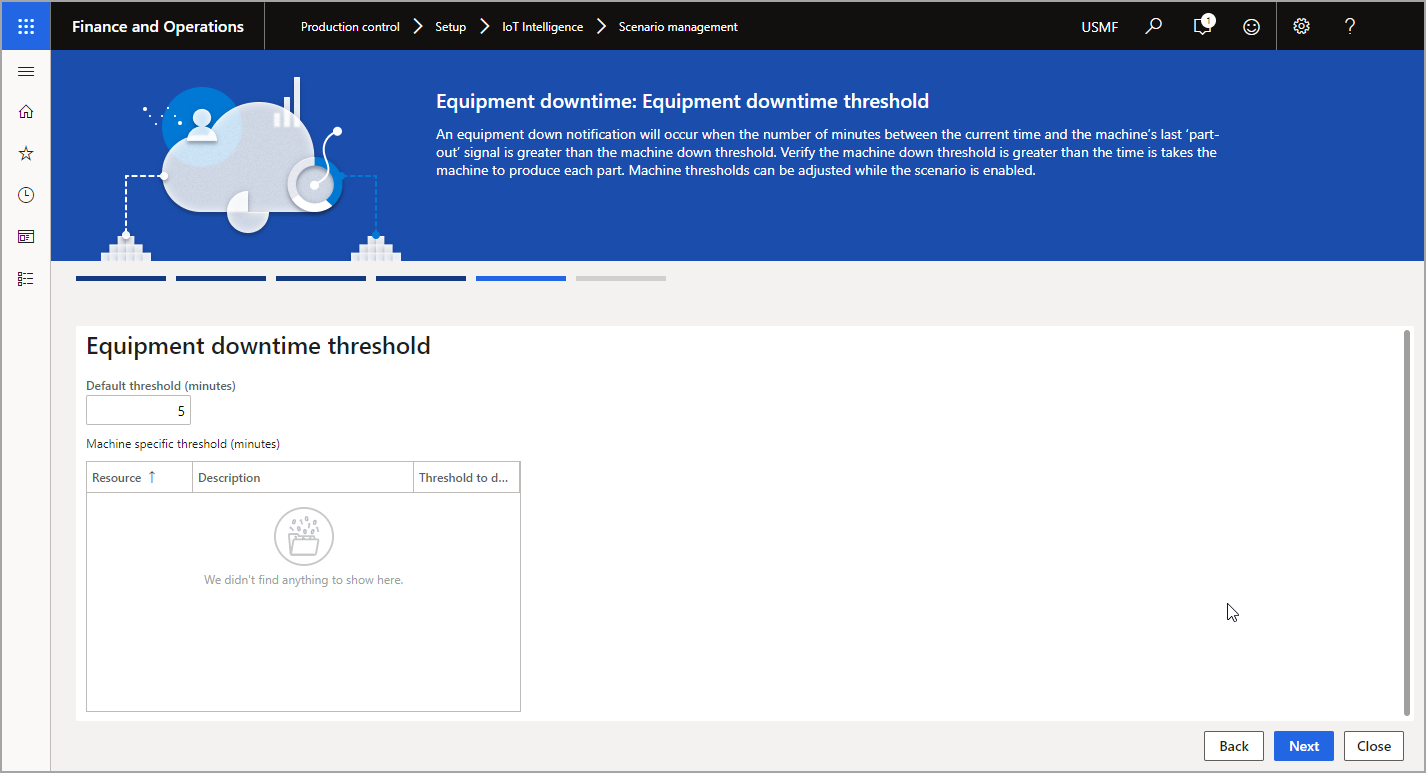
Task: Open the app launcher waffle menu
Action: tap(26, 26)
